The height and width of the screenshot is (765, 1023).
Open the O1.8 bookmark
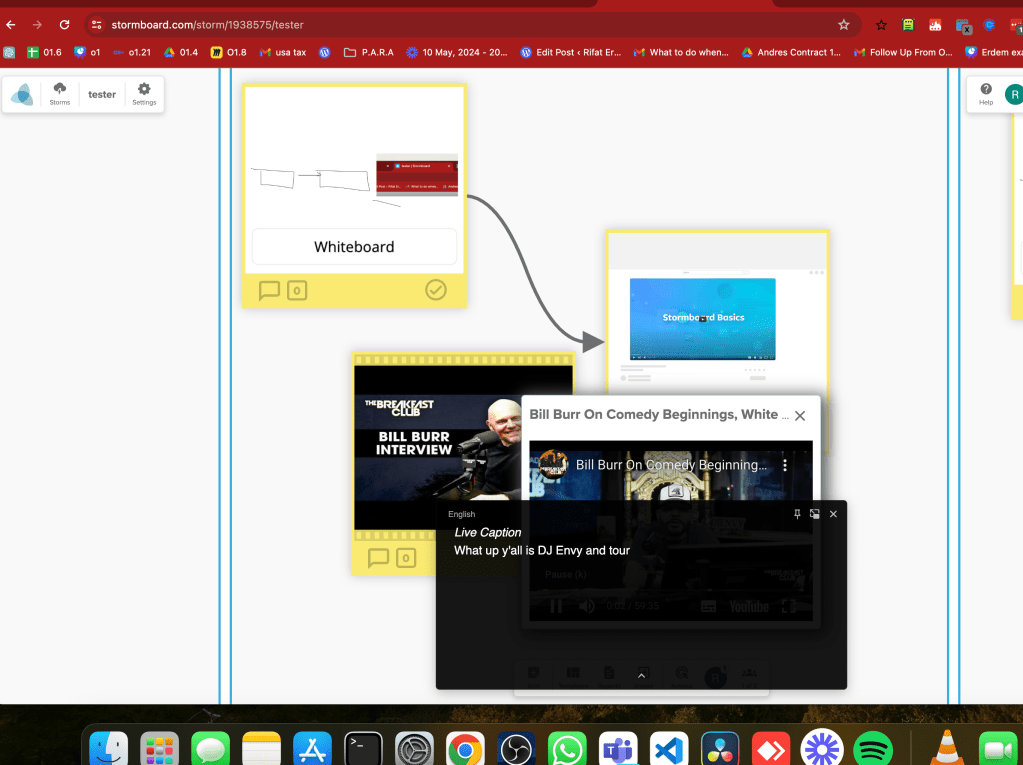pyautogui.click(x=229, y=52)
